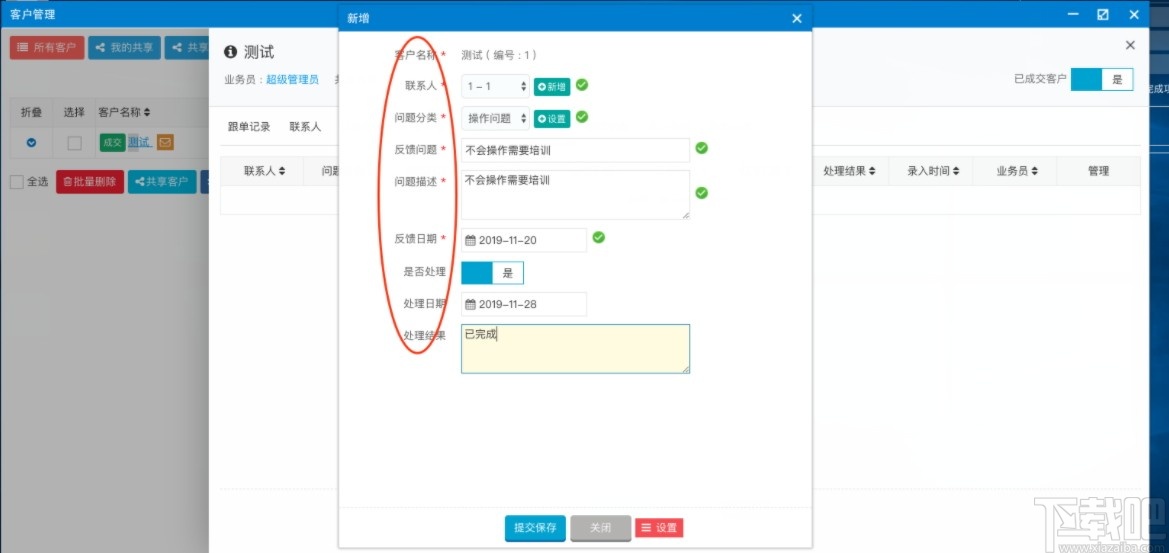Click the gray 关闭 button
This screenshot has width=1169, height=553.
[601, 528]
